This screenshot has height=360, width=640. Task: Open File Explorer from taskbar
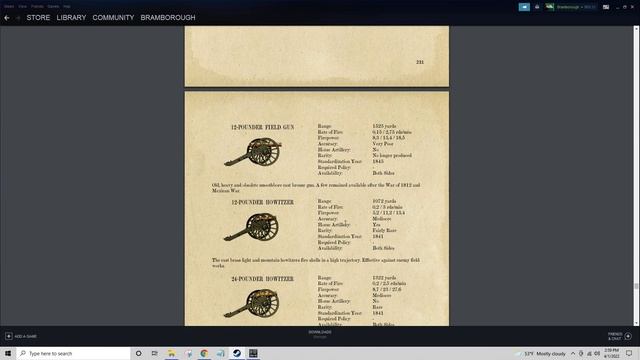171,353
